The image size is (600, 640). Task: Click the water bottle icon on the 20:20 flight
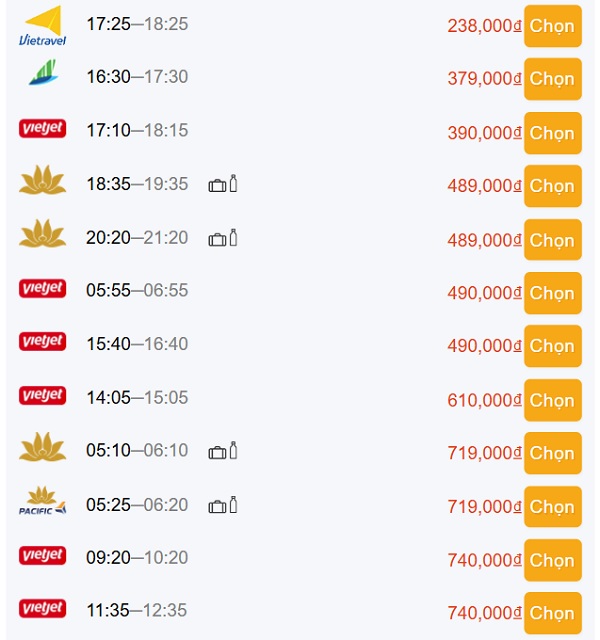233,238
